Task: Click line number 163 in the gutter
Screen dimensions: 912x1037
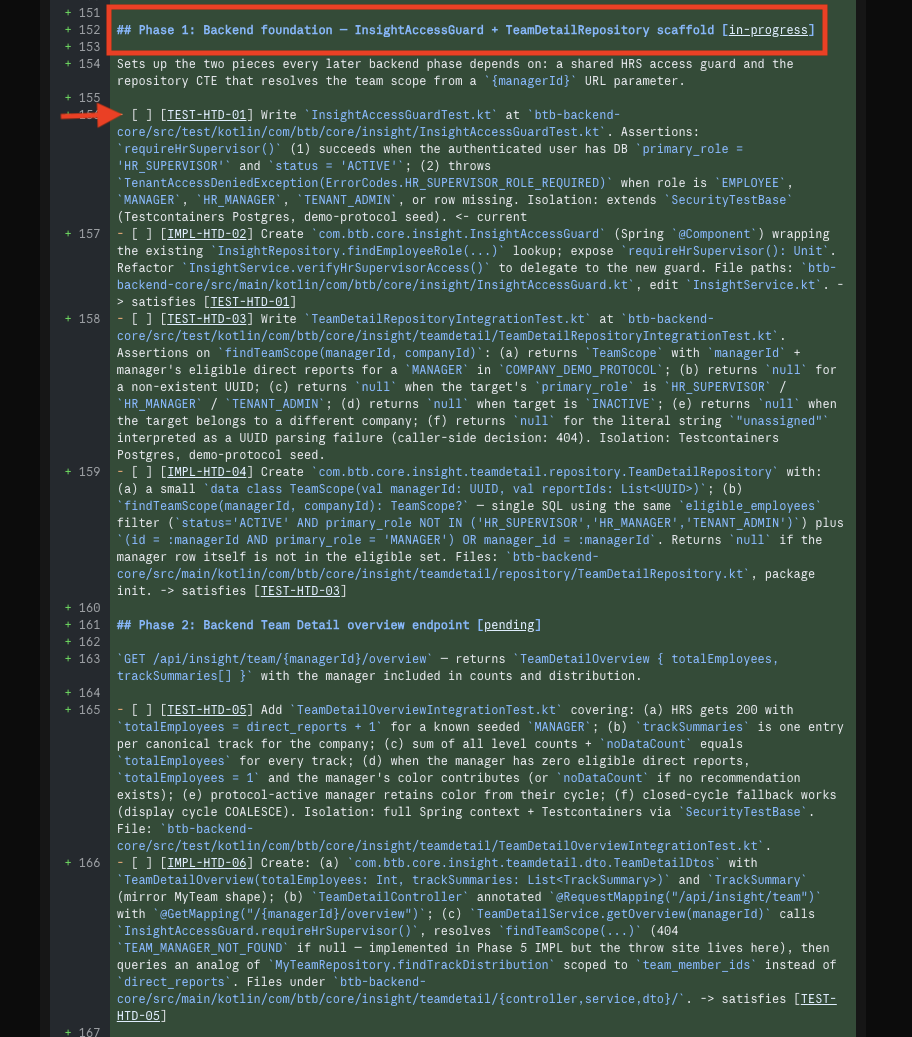Action: tap(89, 659)
